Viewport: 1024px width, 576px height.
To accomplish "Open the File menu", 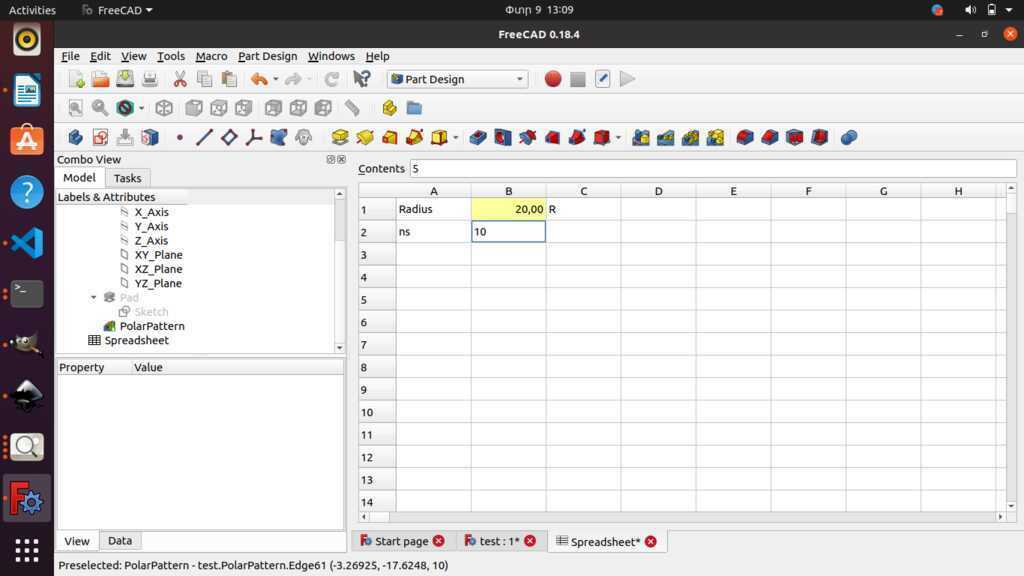I will 70,56.
